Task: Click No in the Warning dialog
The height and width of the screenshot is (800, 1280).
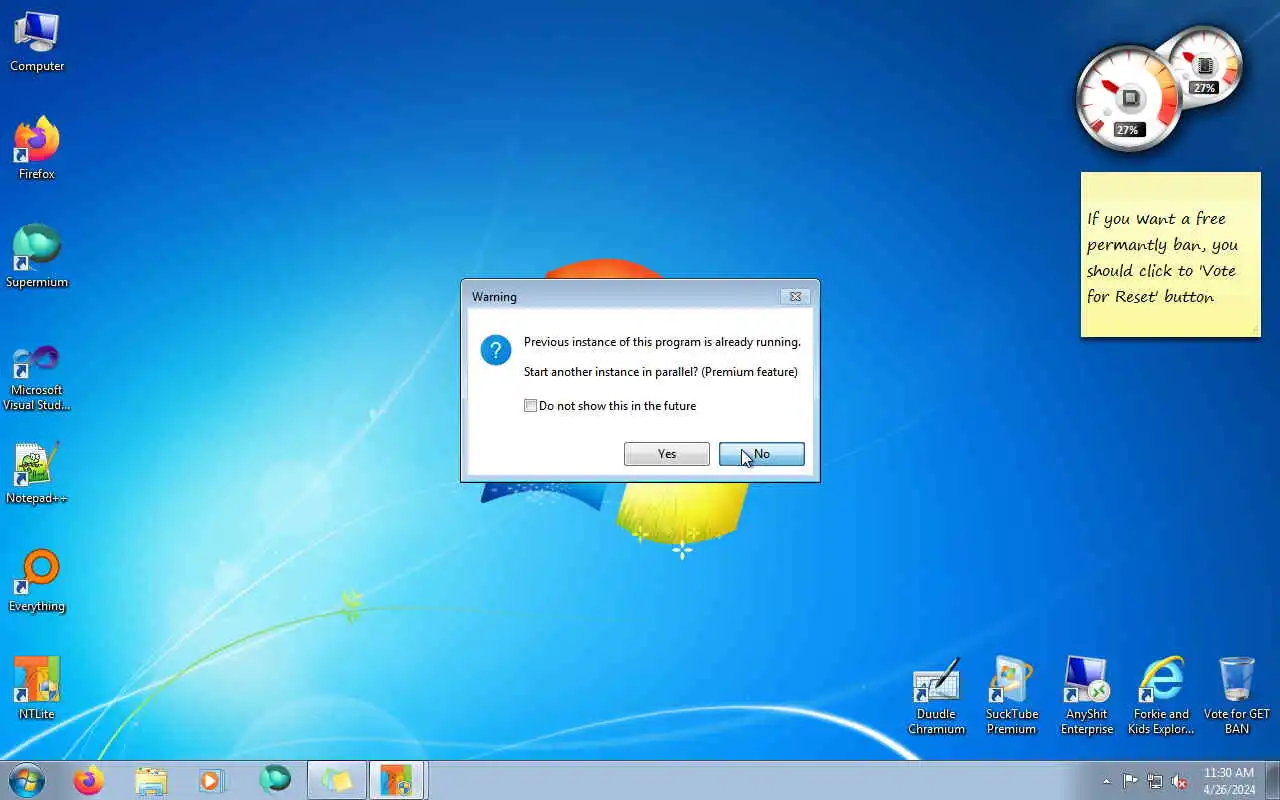Action: [762, 454]
